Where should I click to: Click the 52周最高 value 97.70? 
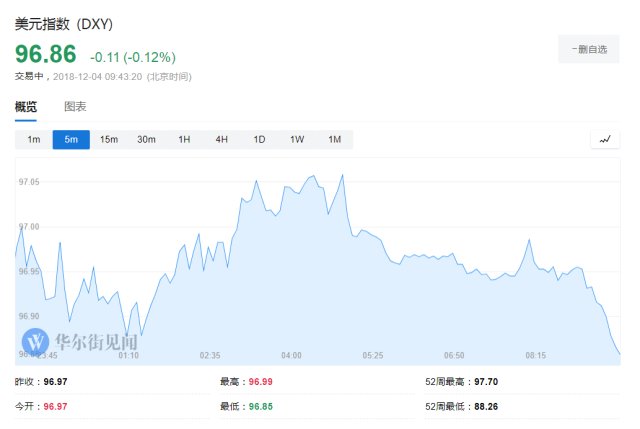487,382
